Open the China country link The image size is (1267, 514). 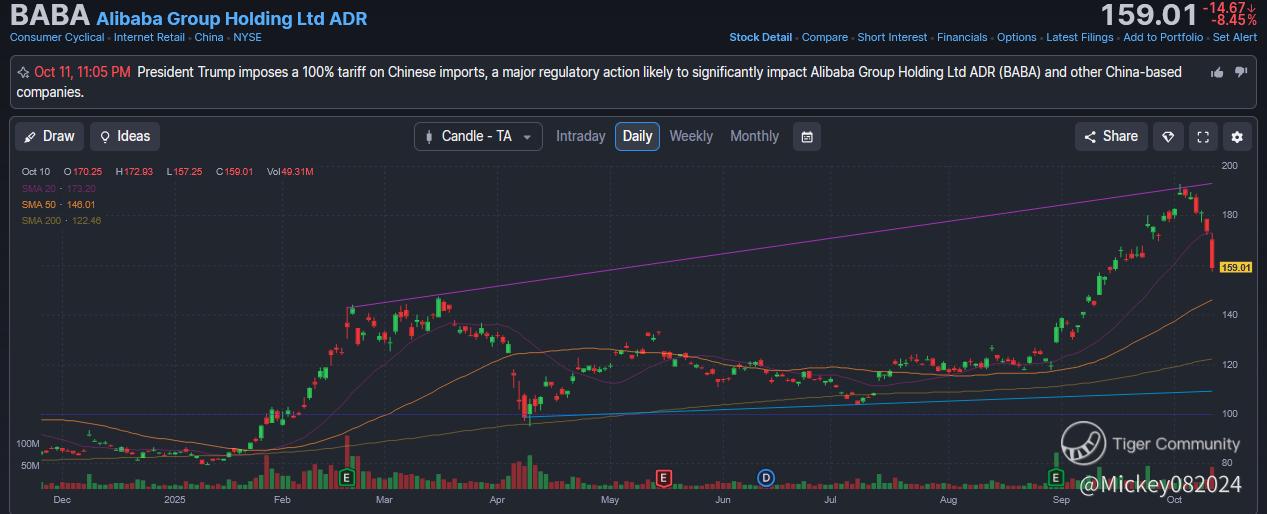click(209, 37)
